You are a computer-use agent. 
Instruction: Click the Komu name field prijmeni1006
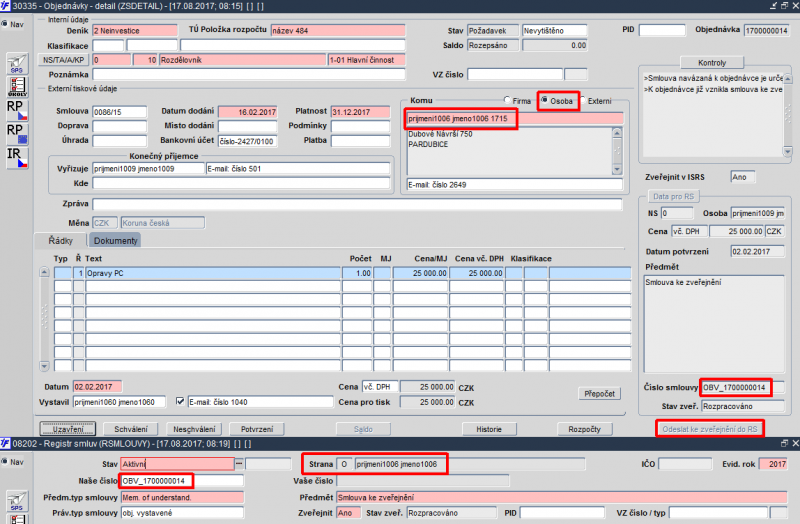(515, 118)
